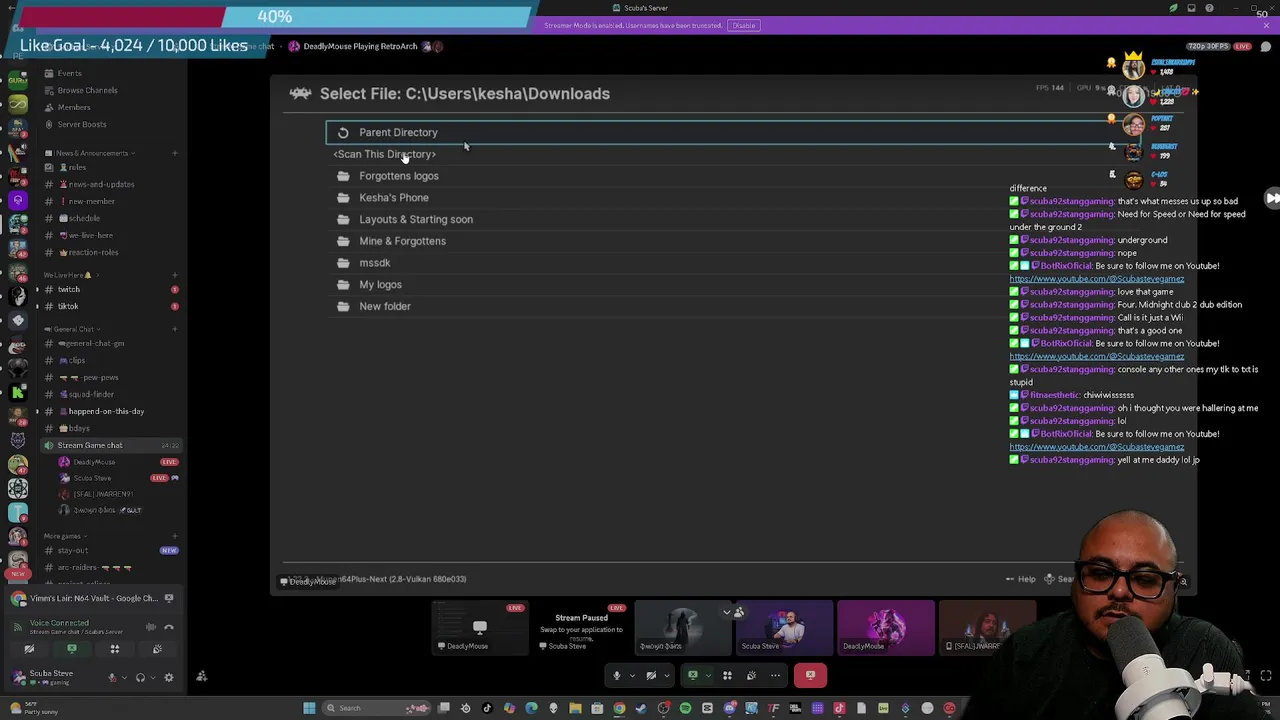Open output device arrow in user panel
The width and height of the screenshot is (1280, 720).
[x=152, y=677]
